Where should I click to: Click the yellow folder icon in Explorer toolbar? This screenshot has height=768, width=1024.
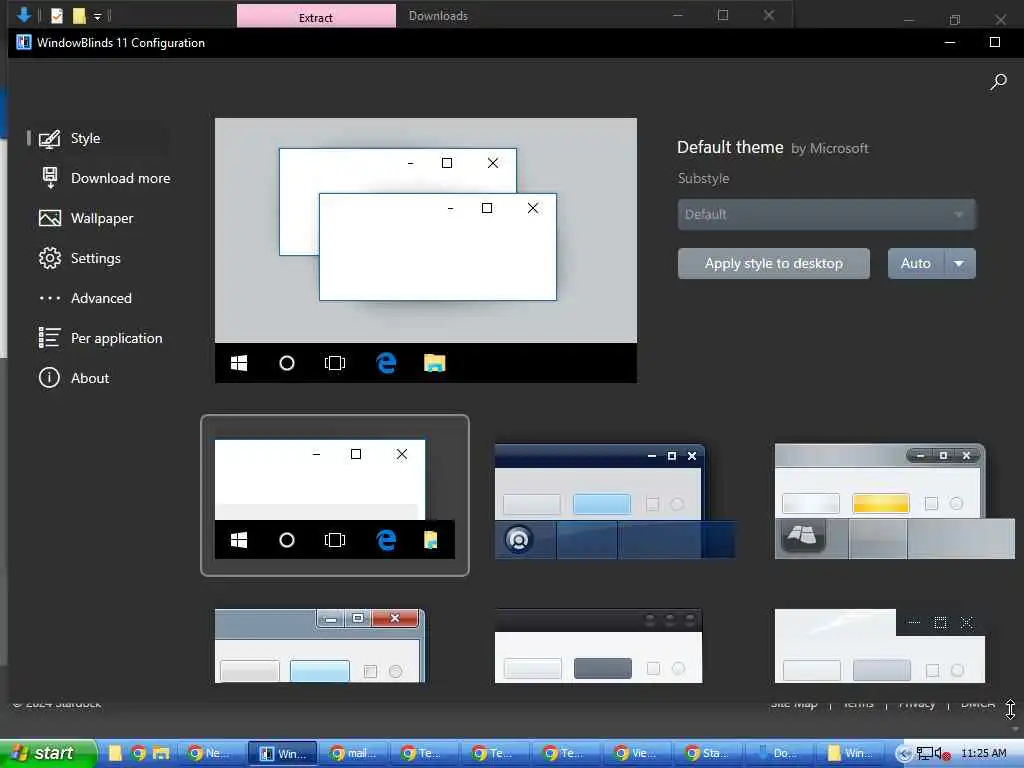[x=79, y=15]
